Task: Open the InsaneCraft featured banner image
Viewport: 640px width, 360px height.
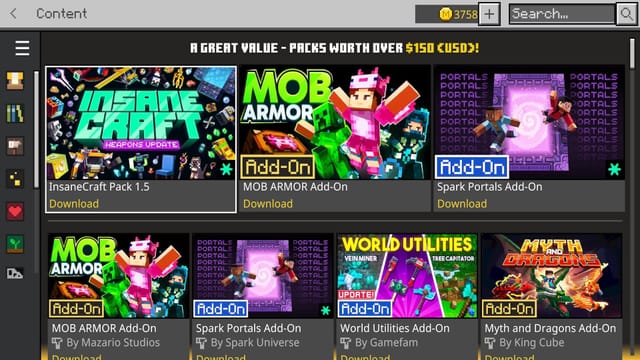Action: [x=141, y=123]
